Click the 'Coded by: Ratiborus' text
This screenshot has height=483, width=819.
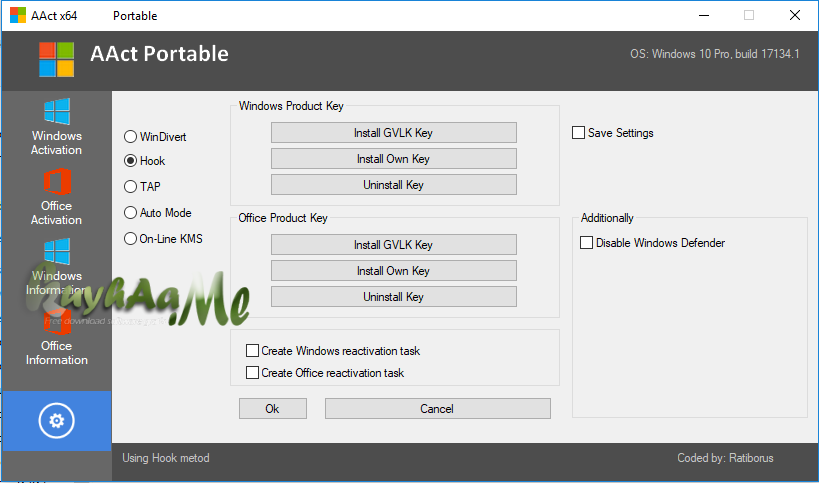(x=726, y=458)
